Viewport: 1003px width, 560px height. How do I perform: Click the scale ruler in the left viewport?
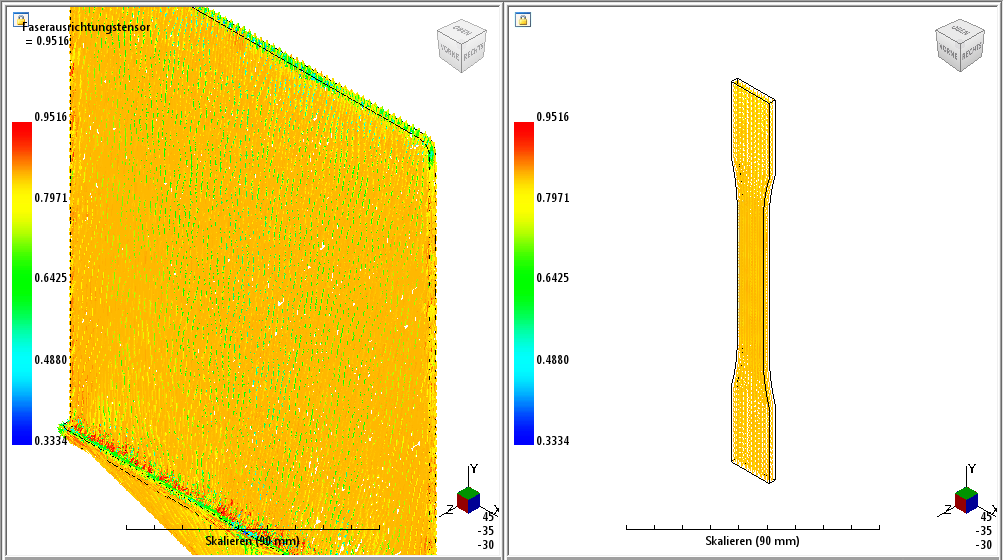pyautogui.click(x=253, y=528)
